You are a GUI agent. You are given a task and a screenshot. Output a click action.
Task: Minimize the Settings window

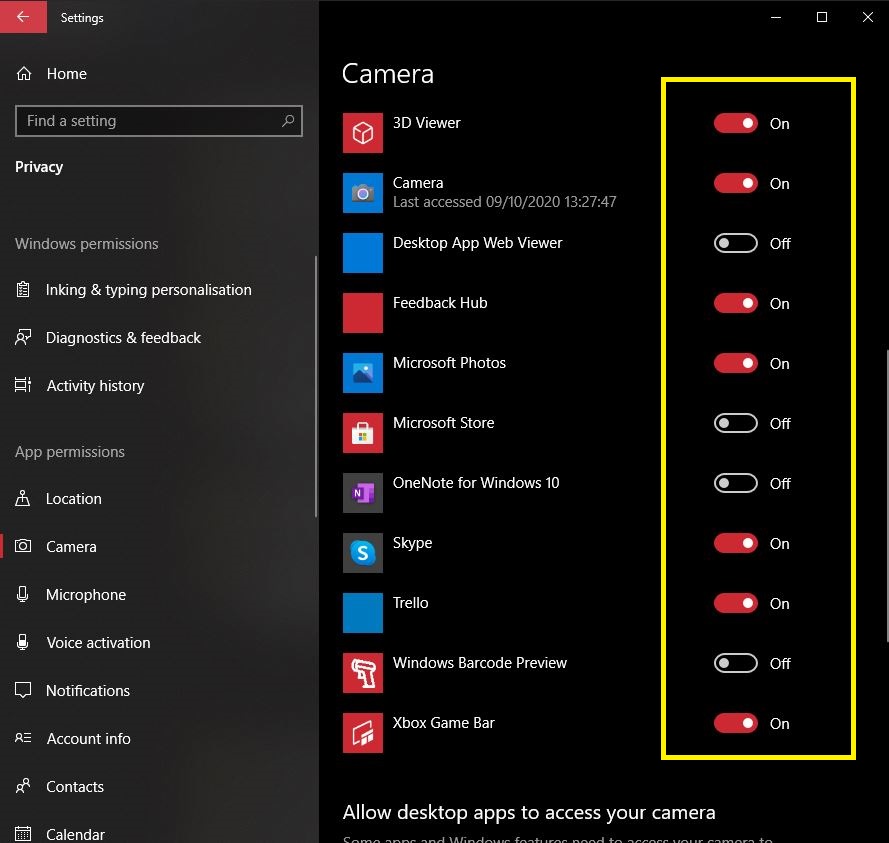coord(776,17)
